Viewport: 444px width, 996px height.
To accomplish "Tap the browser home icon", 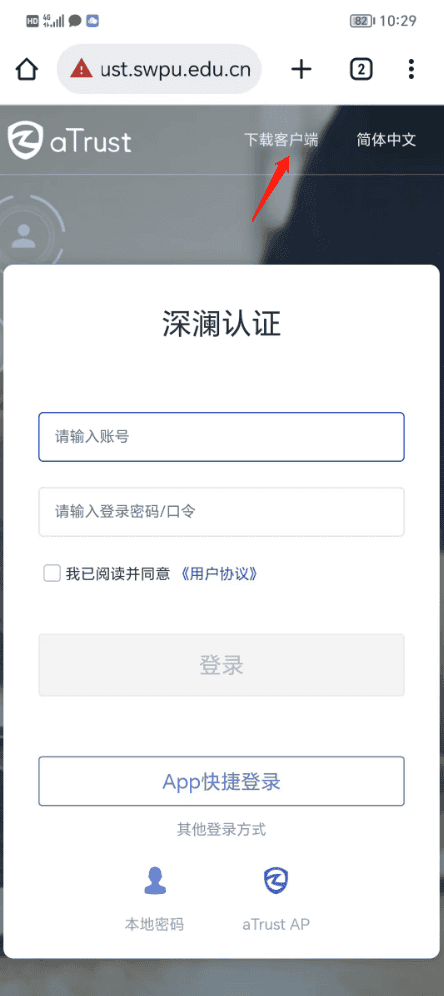I will tap(27, 69).
